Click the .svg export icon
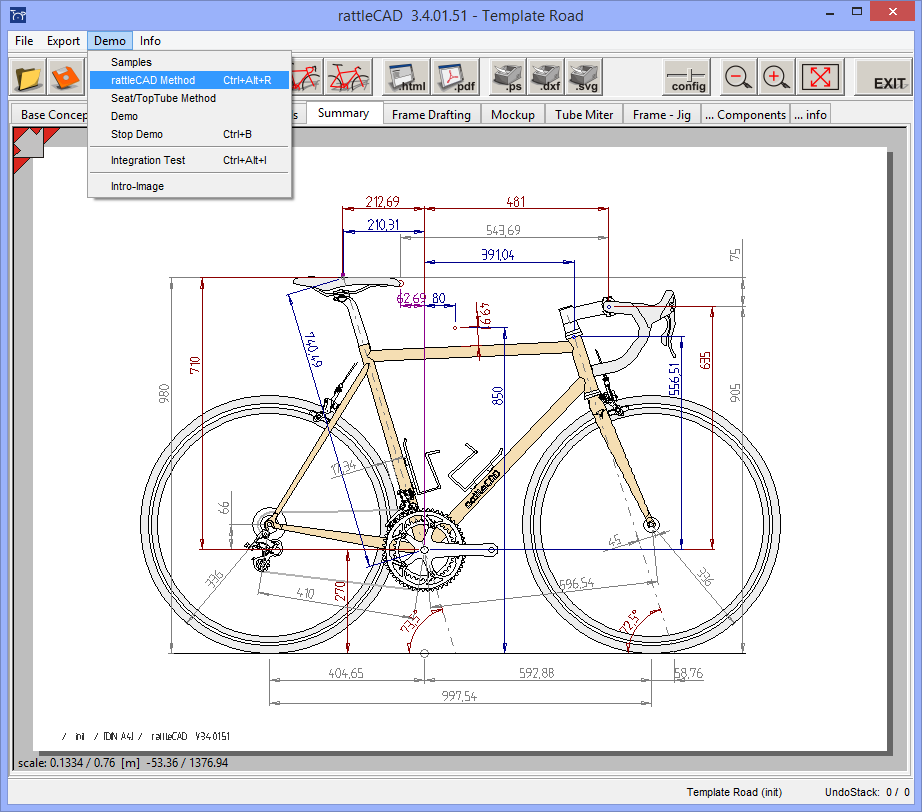 (584, 77)
